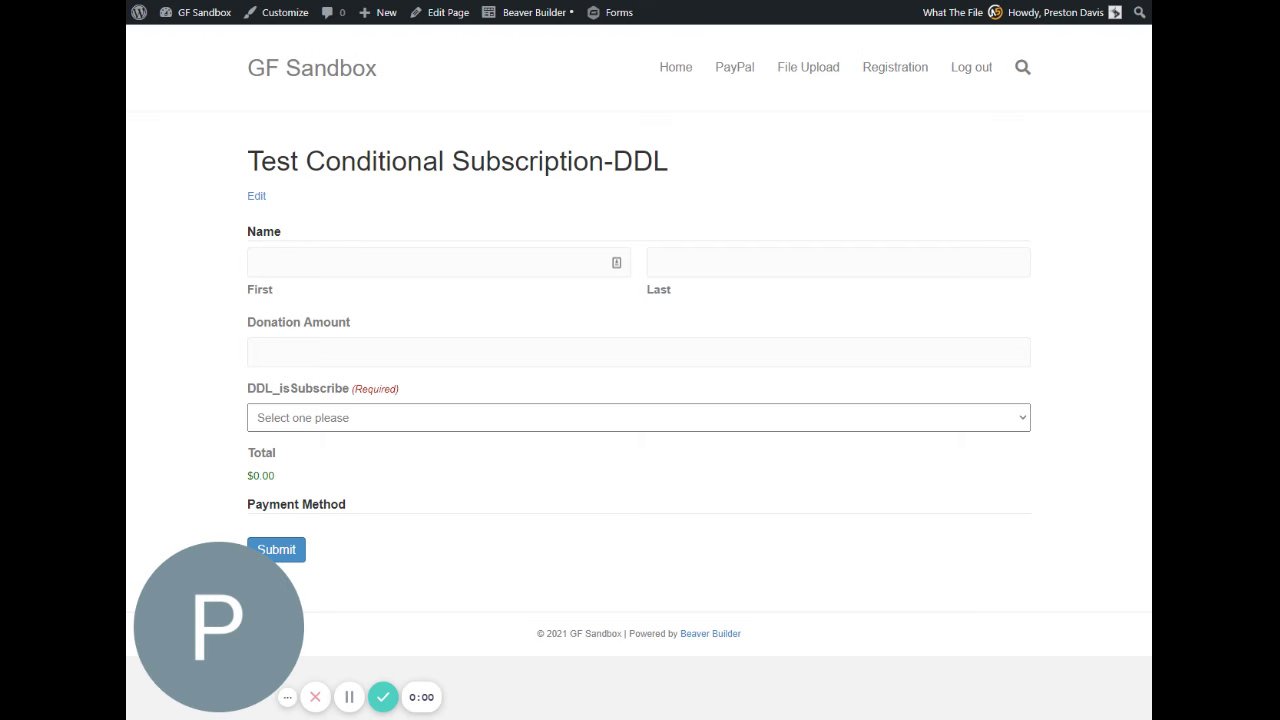Select Log out in site navigation
The height and width of the screenshot is (720, 1280).
(971, 67)
